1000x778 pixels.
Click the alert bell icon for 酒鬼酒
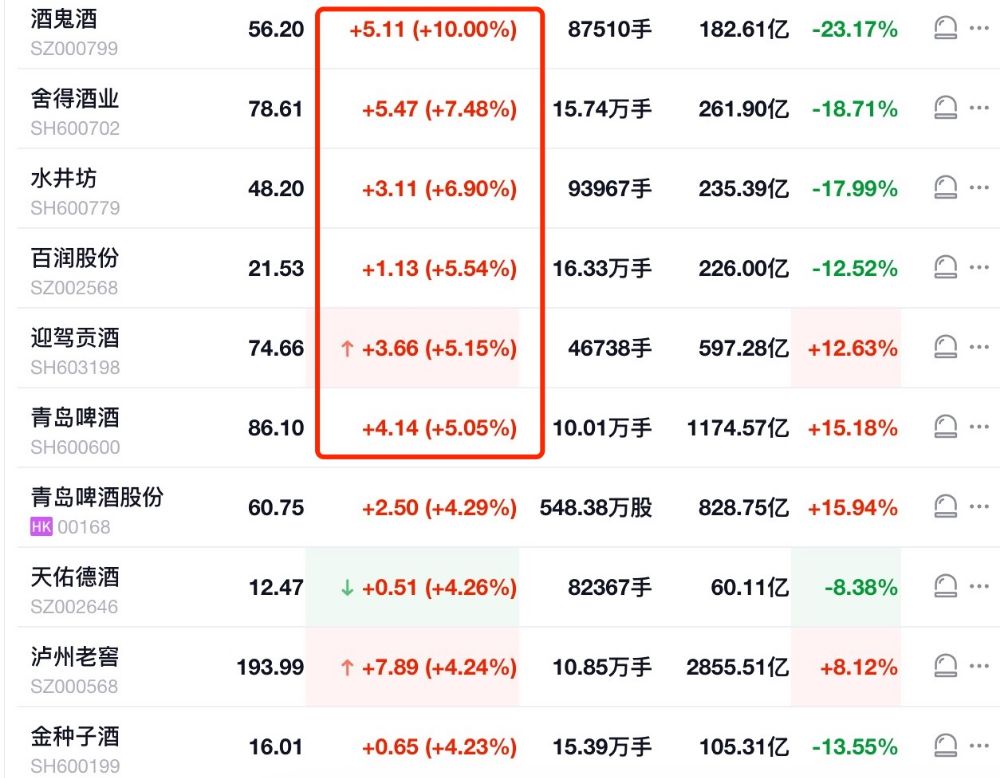click(945, 29)
